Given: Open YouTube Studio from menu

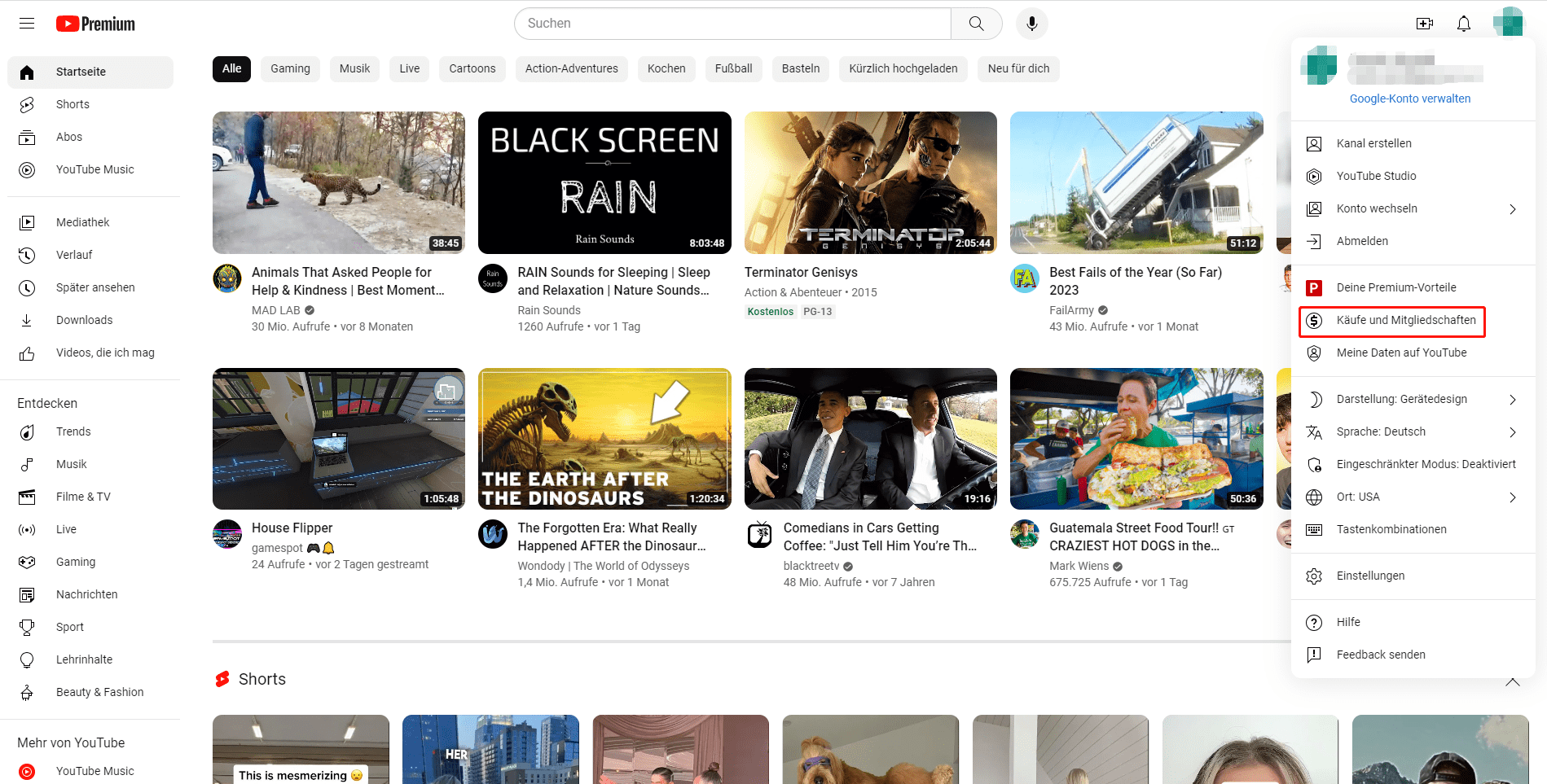Looking at the screenshot, I should 1413,176.
